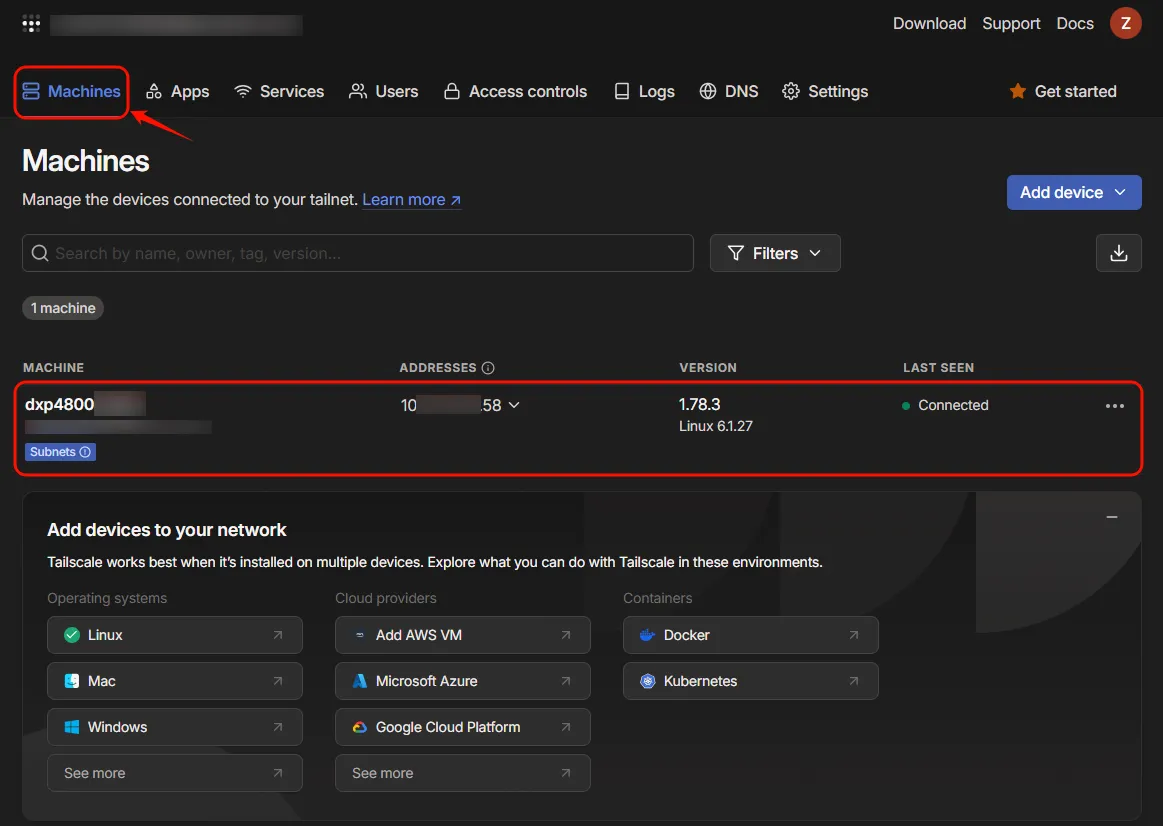Click the Z user avatar
This screenshot has width=1163, height=826.
tap(1125, 23)
